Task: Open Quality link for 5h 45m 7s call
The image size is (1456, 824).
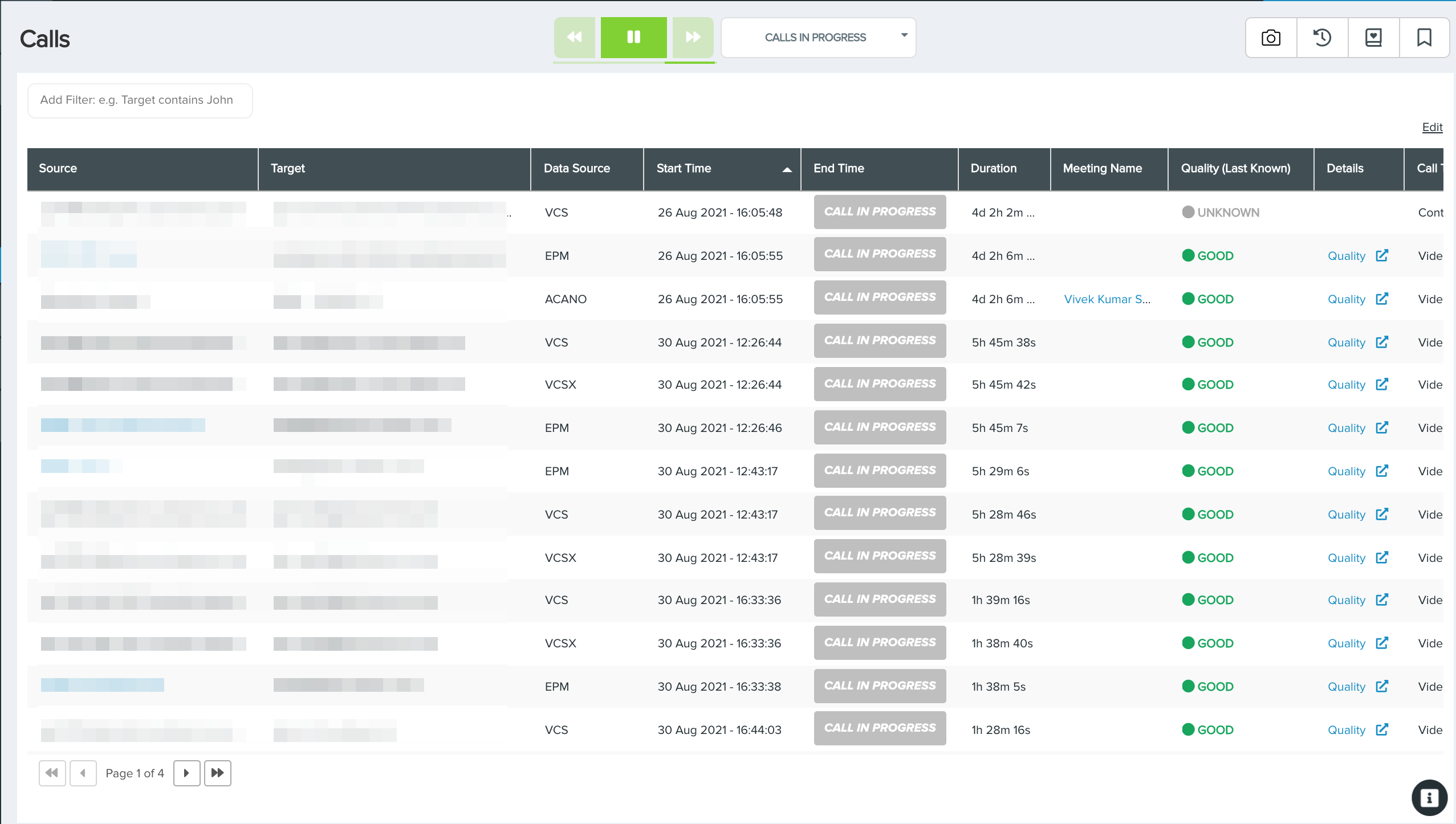Action: pos(1347,428)
